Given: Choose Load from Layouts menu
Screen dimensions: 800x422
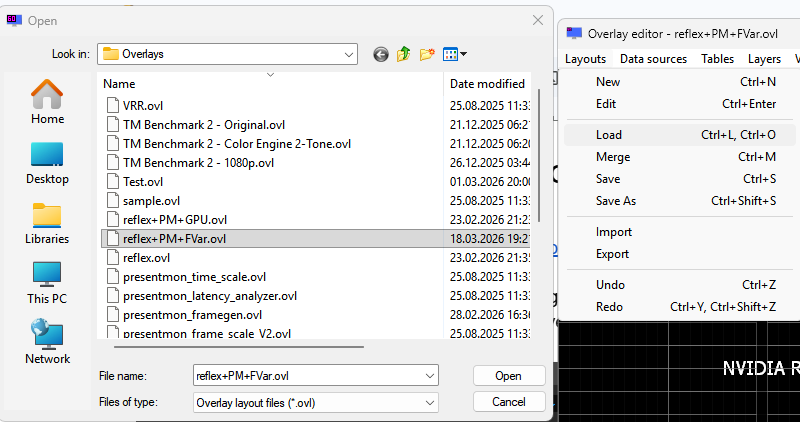Looking at the screenshot, I should tap(680, 135).
